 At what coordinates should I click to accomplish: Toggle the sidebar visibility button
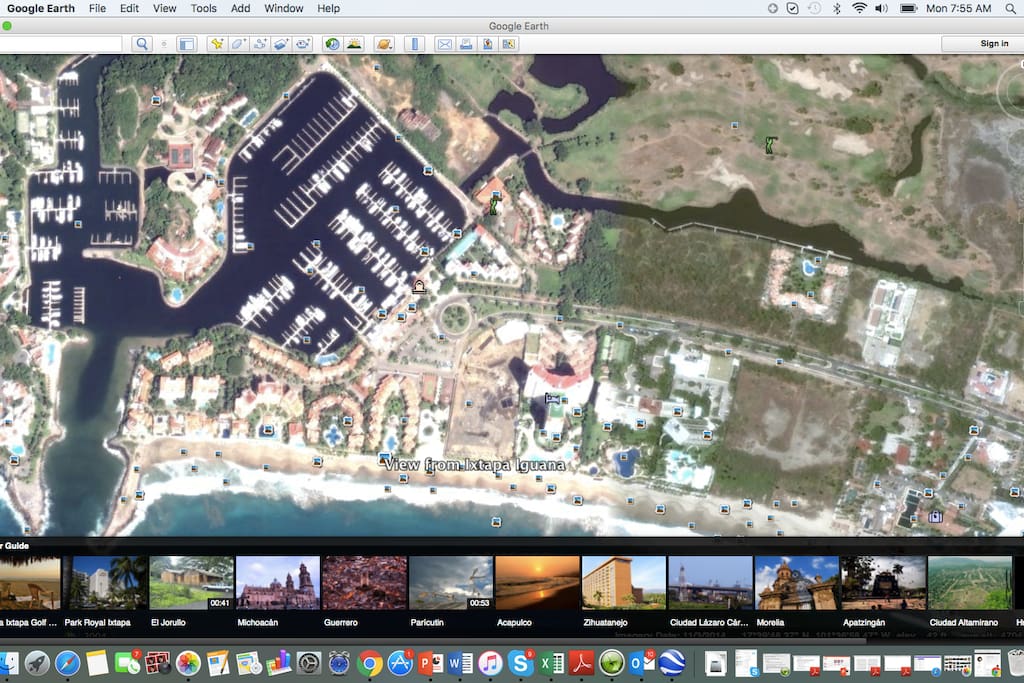pos(187,44)
